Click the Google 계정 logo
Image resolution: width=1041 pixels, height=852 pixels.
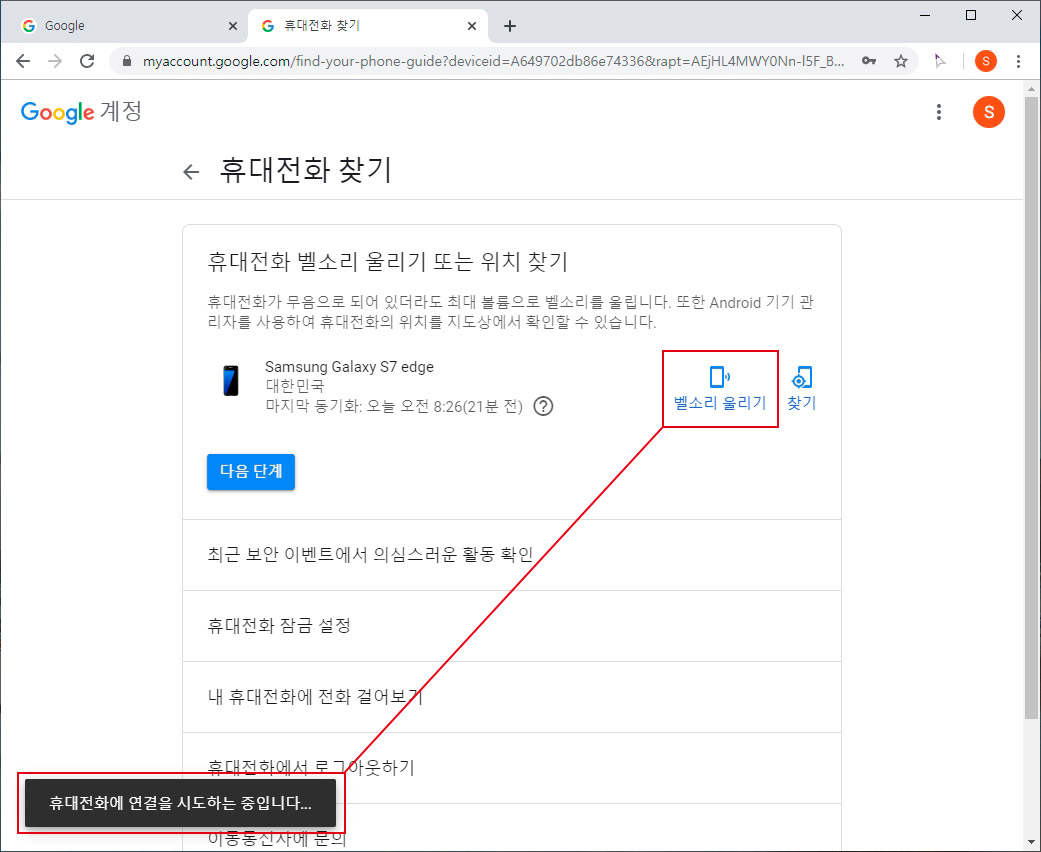click(81, 112)
